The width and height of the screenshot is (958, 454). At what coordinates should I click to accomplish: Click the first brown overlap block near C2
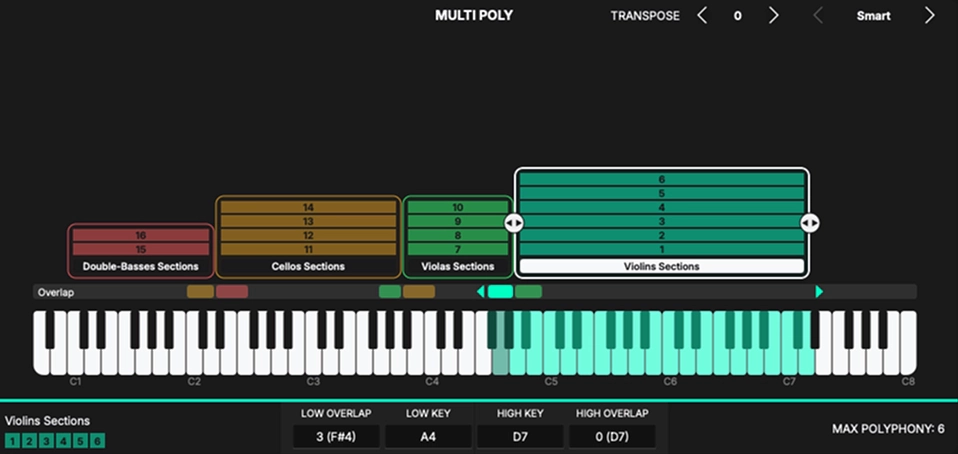pyautogui.click(x=200, y=292)
